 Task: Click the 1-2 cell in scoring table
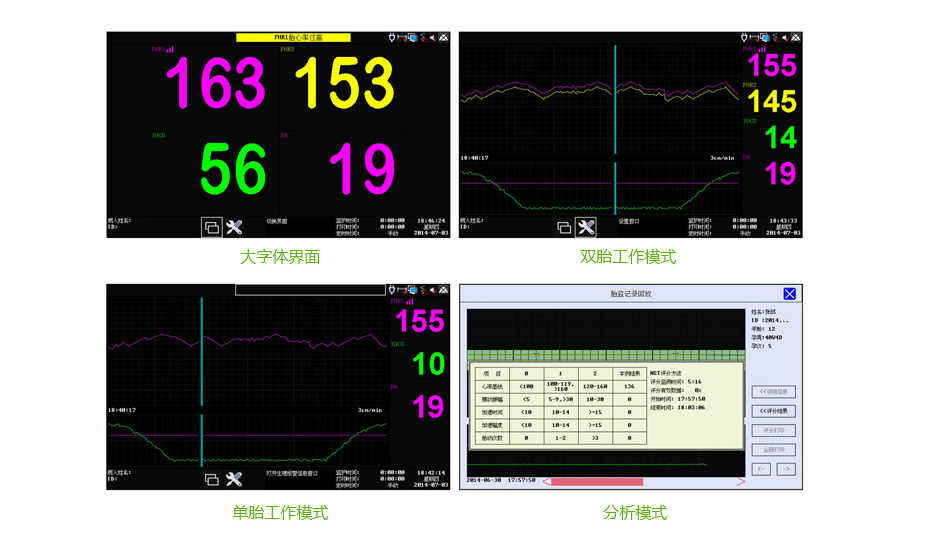click(x=560, y=438)
